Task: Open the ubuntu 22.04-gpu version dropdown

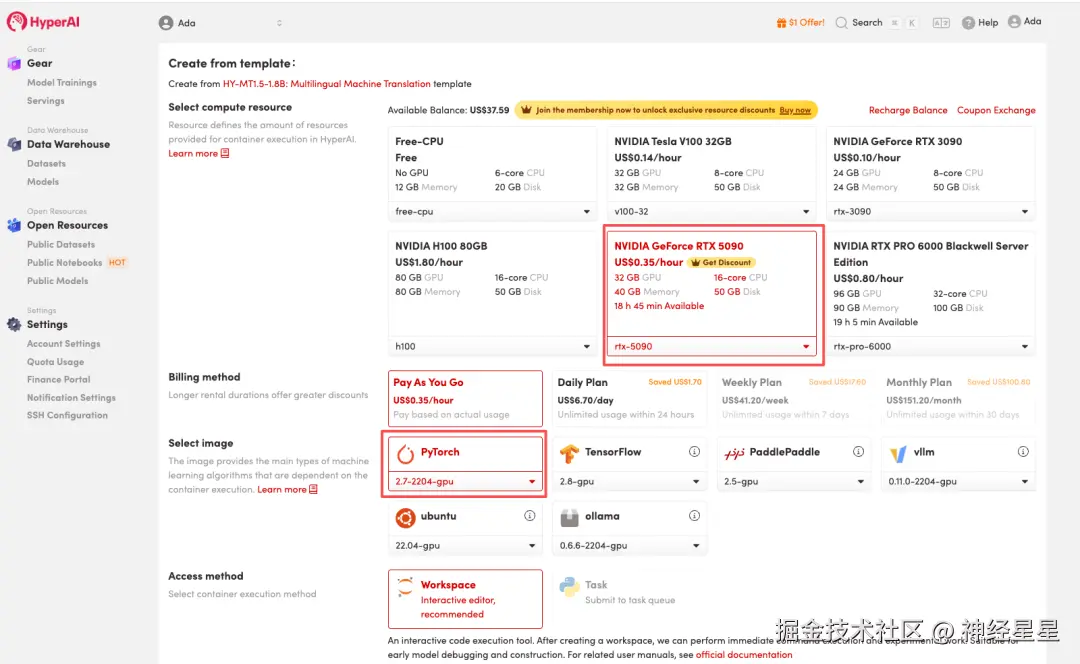Action: tap(465, 546)
